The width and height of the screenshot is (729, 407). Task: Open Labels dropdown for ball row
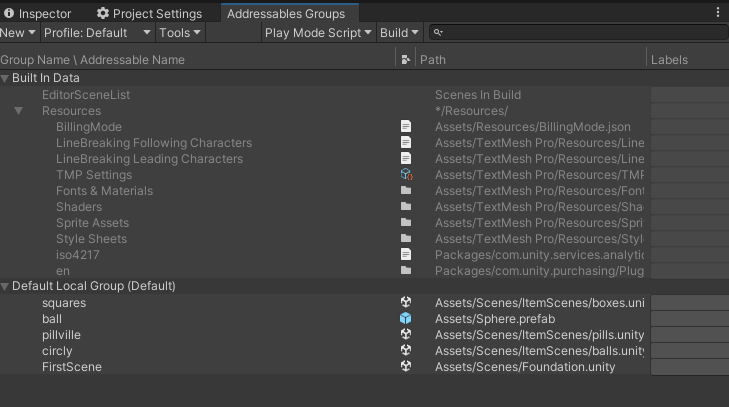point(690,319)
